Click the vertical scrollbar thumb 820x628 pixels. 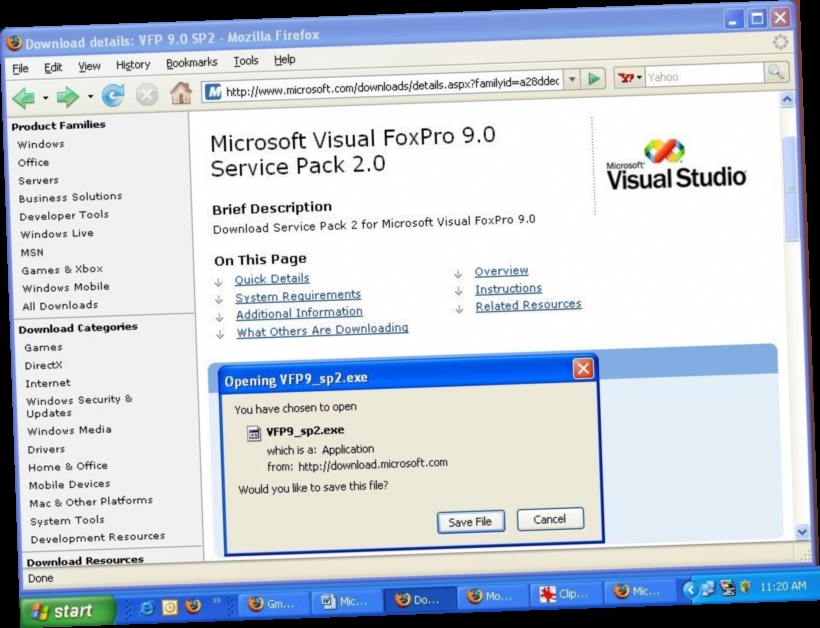click(791, 188)
